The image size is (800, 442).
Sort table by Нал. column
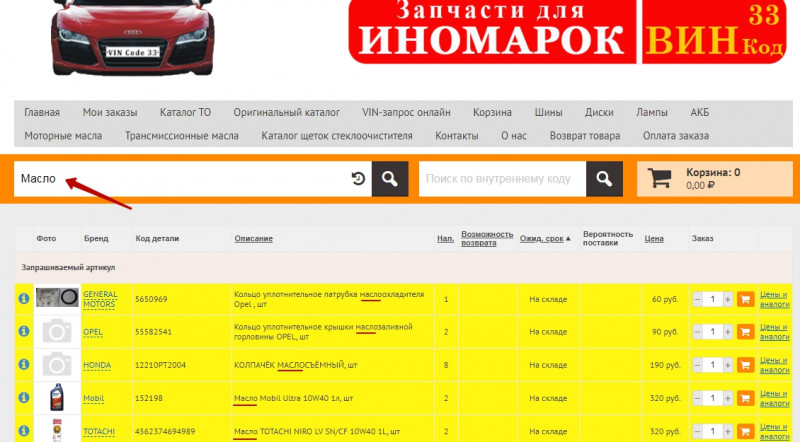445,238
